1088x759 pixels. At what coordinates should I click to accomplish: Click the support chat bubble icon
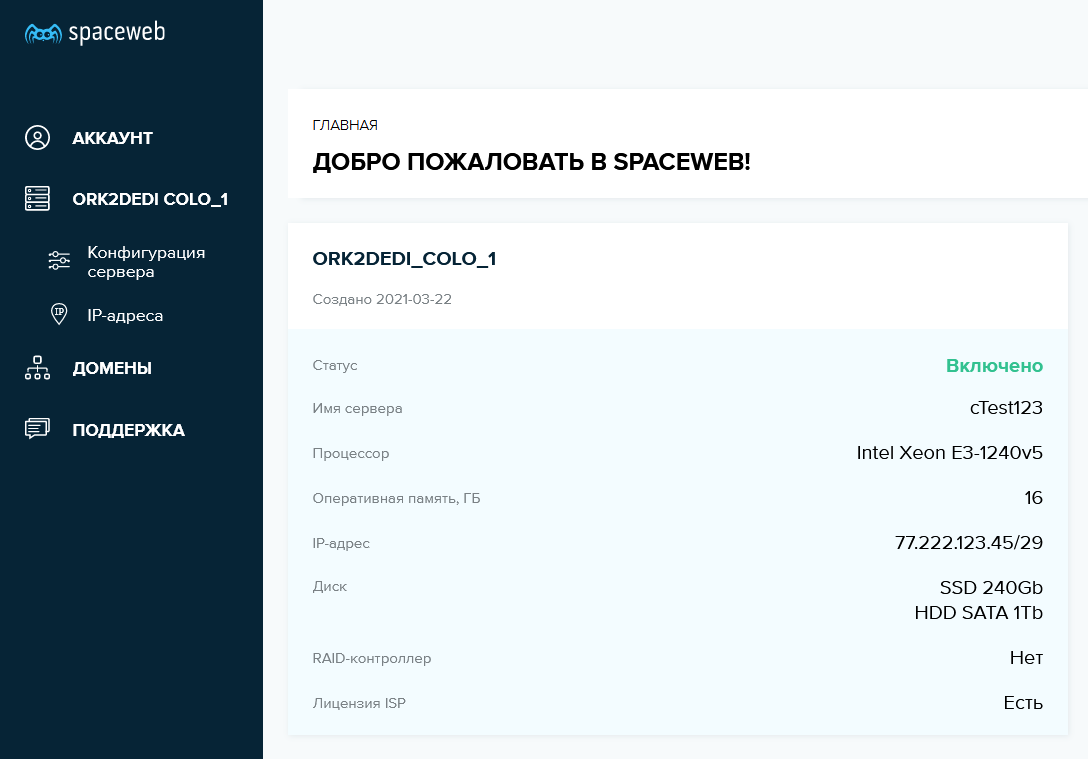tap(37, 429)
